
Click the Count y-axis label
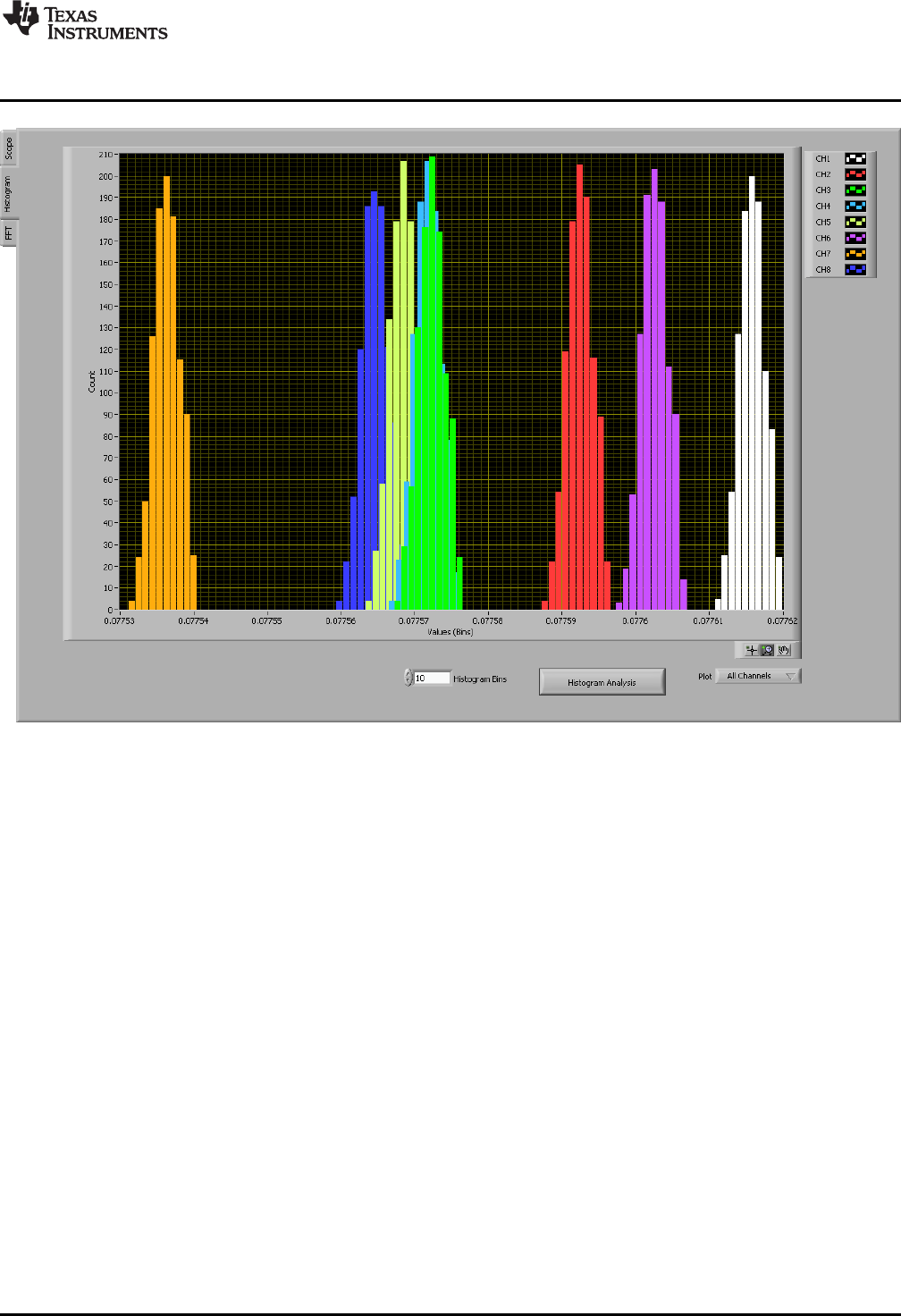pos(92,382)
